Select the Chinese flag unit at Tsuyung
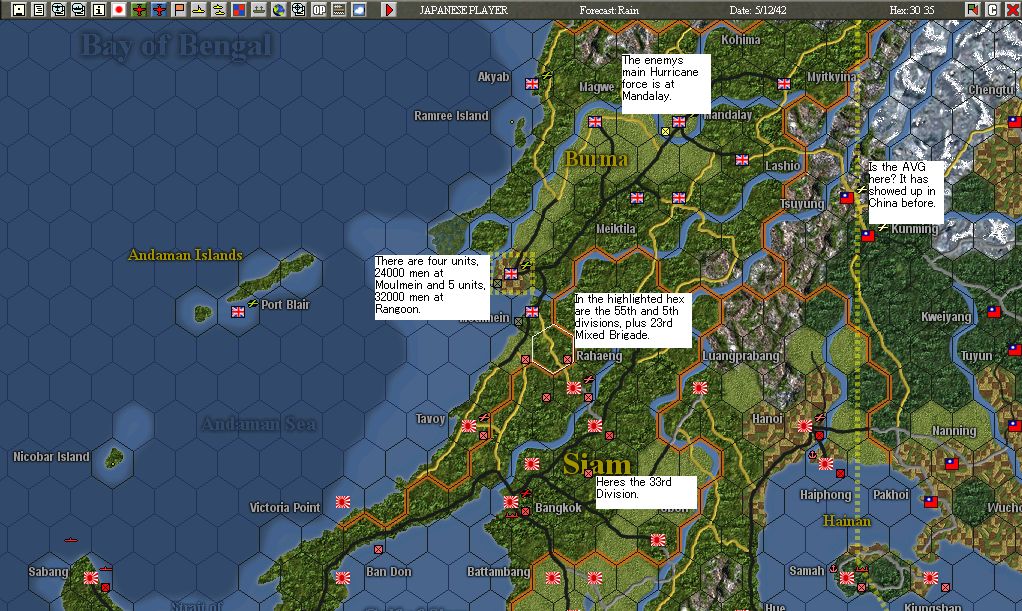Viewport: 1022px width, 611px height. tap(846, 198)
